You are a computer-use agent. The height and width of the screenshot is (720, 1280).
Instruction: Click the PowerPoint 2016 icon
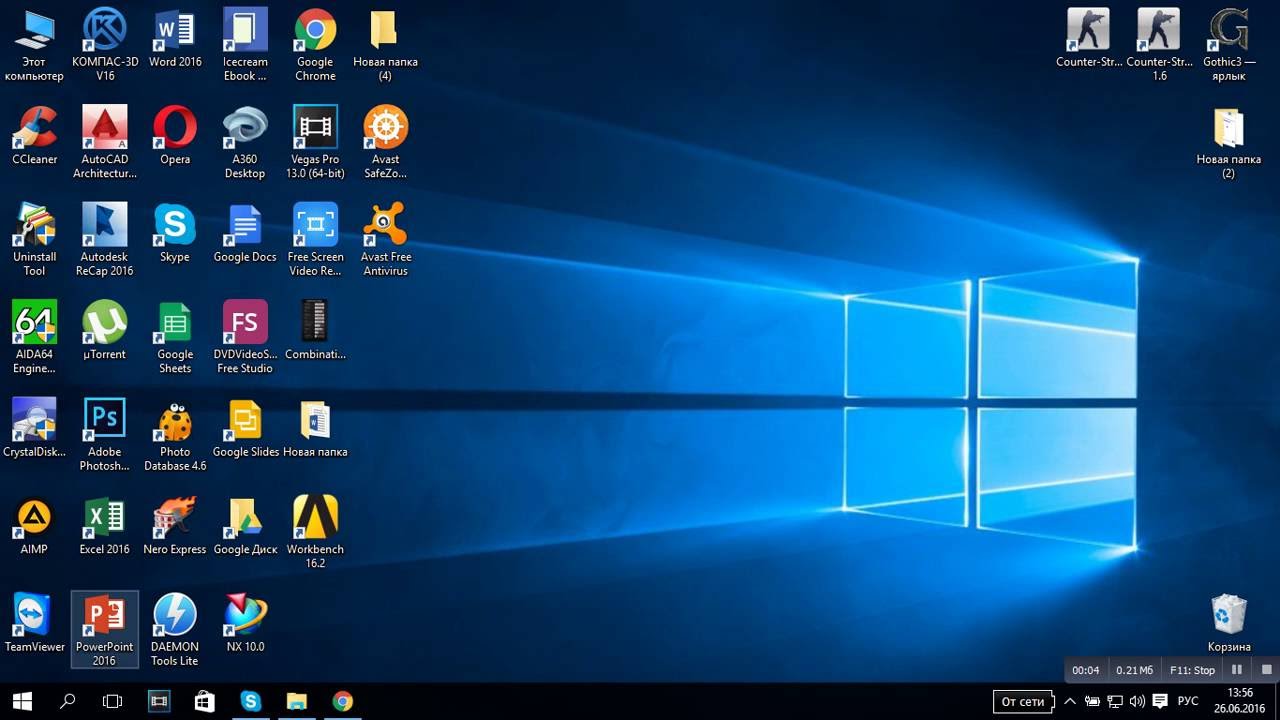pyautogui.click(x=105, y=630)
